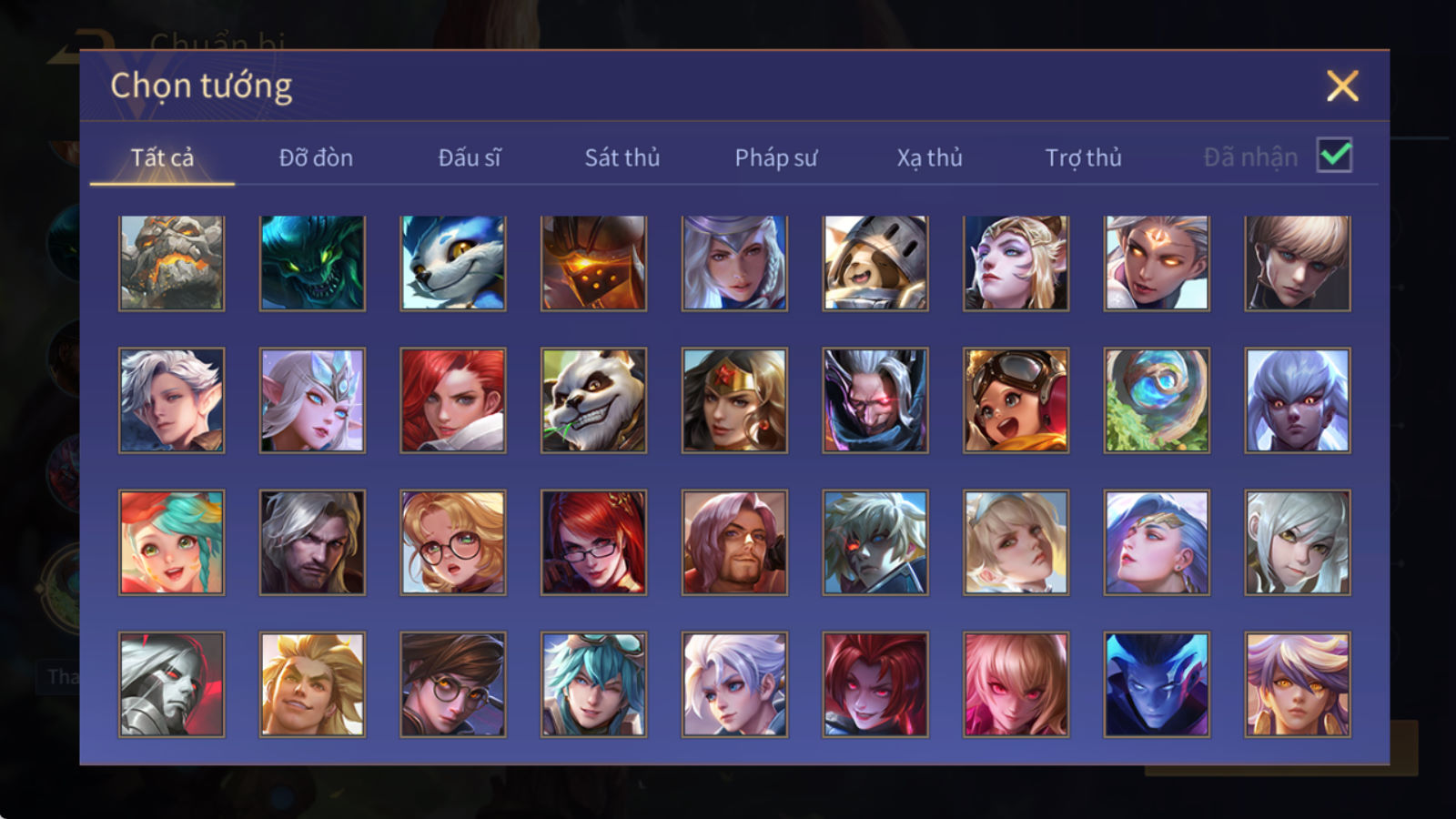The height and width of the screenshot is (819, 1456).
Task: Switch to Trợ thủ tab
Action: pos(1083,157)
